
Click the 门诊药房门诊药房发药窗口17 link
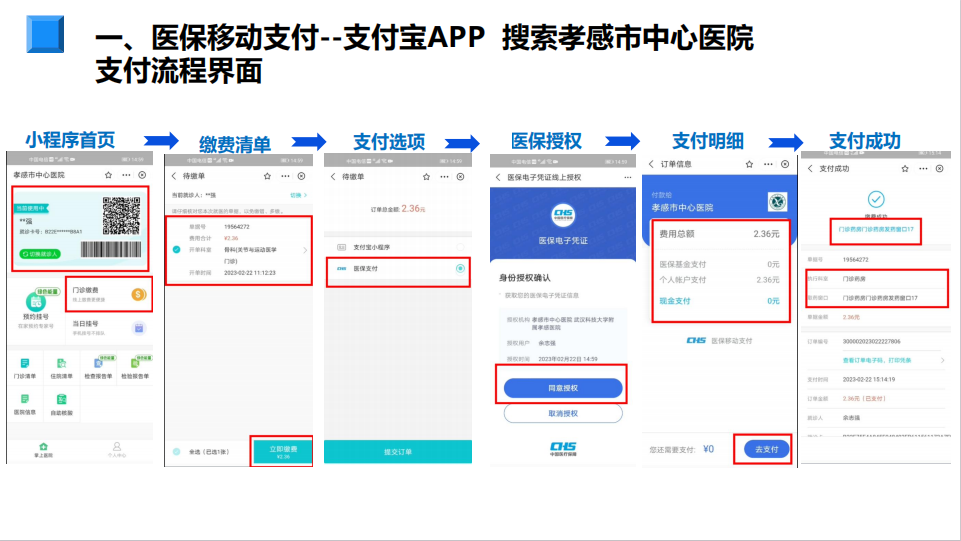click(876, 229)
